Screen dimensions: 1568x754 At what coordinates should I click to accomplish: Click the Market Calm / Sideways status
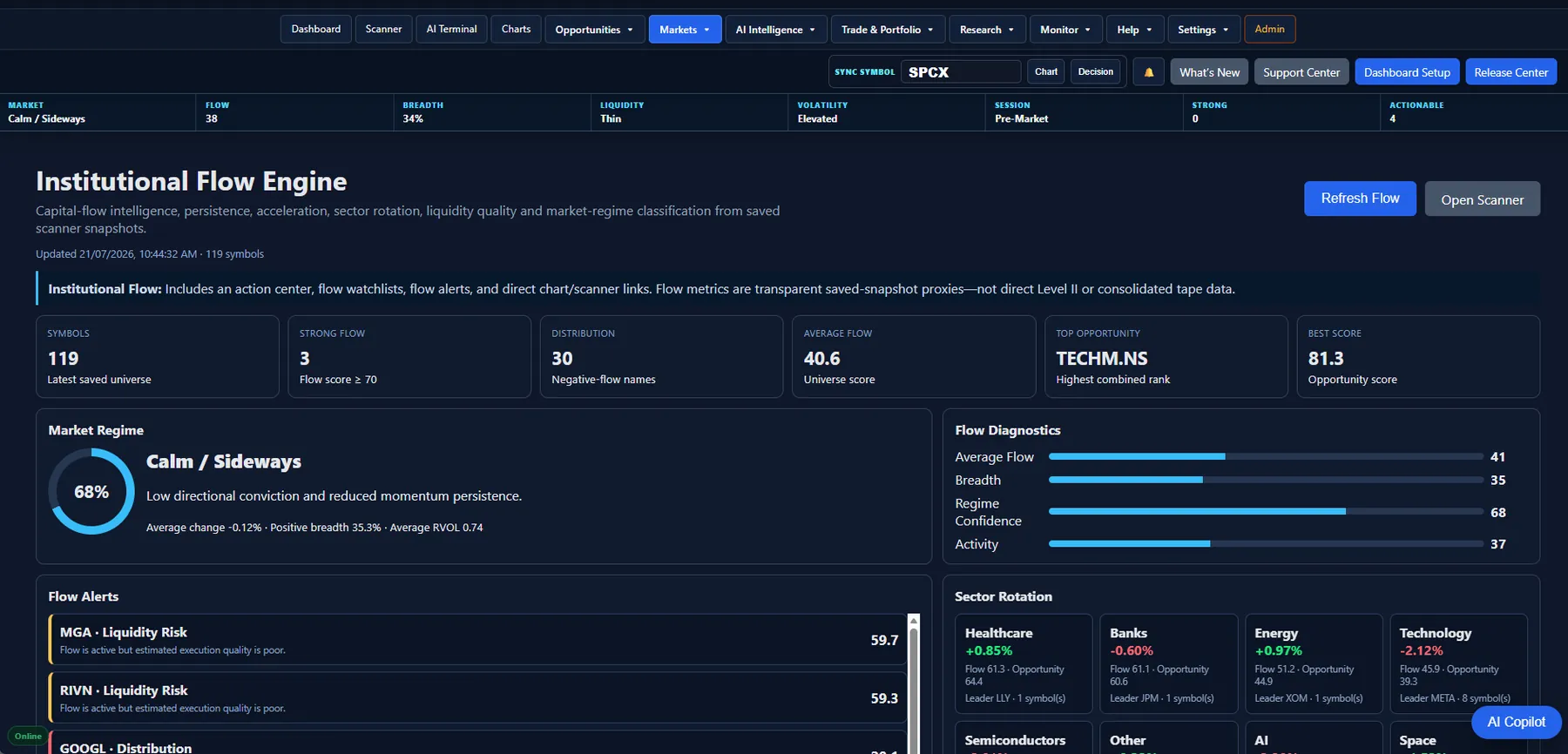(x=98, y=112)
